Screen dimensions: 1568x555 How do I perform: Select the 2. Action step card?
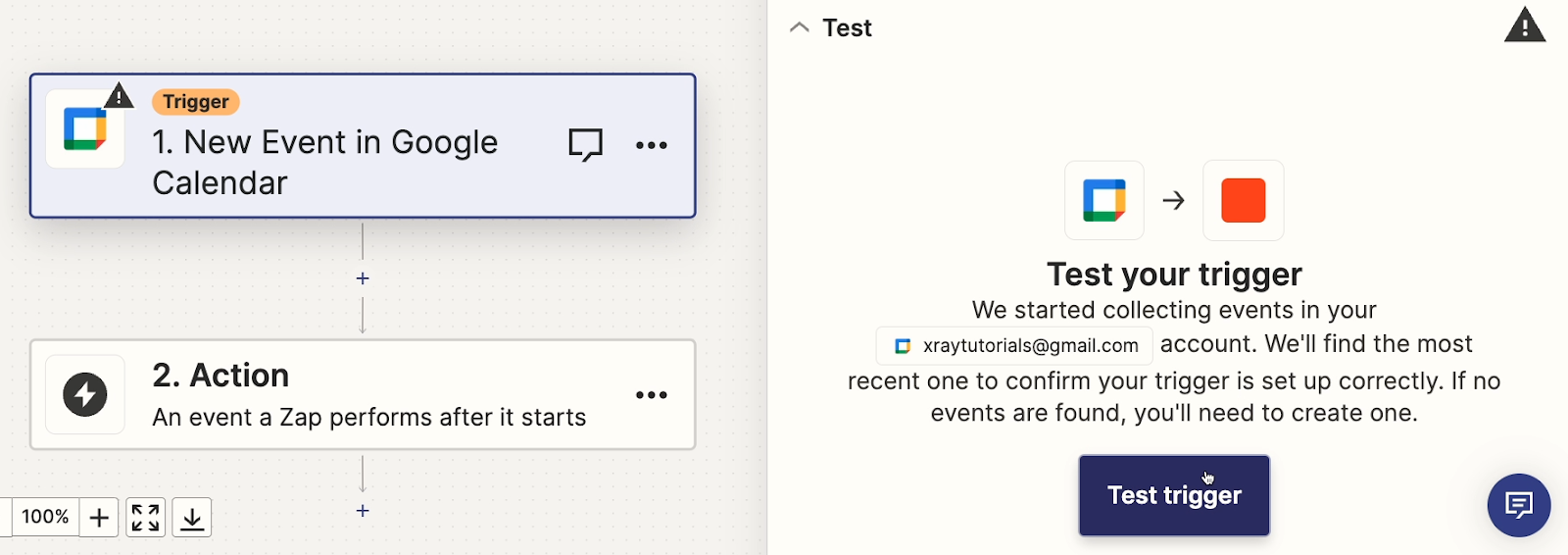(363, 394)
